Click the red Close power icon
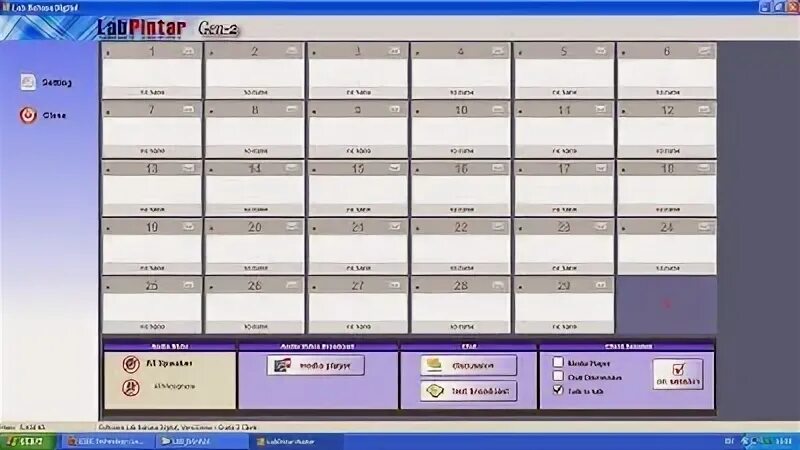 tap(28, 115)
